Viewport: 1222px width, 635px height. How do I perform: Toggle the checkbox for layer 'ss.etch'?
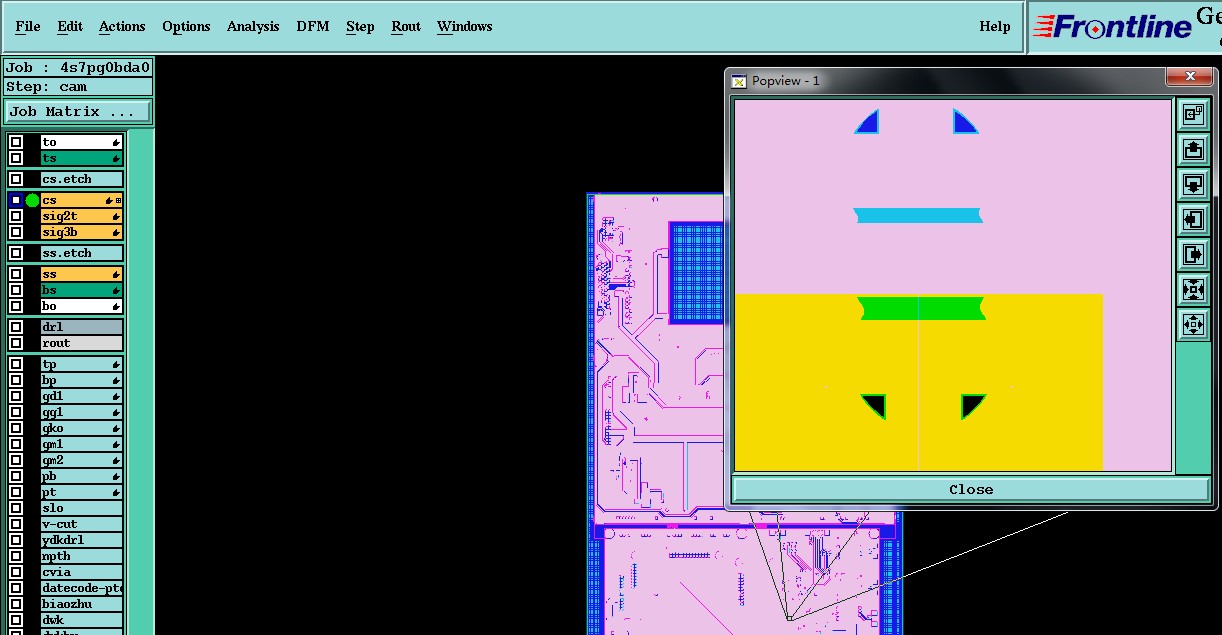[16, 253]
